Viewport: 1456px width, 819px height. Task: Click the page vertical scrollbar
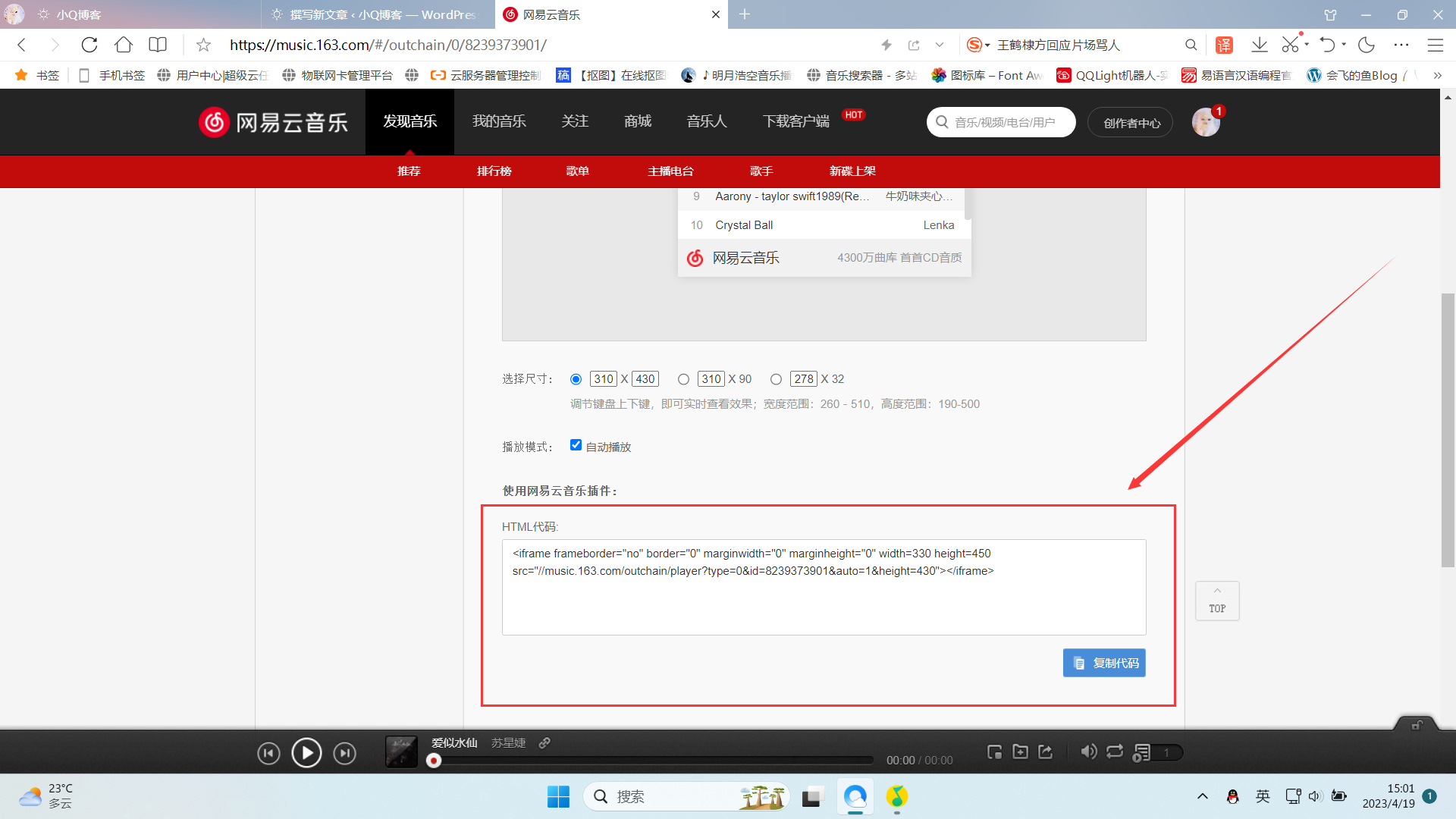(x=1448, y=429)
